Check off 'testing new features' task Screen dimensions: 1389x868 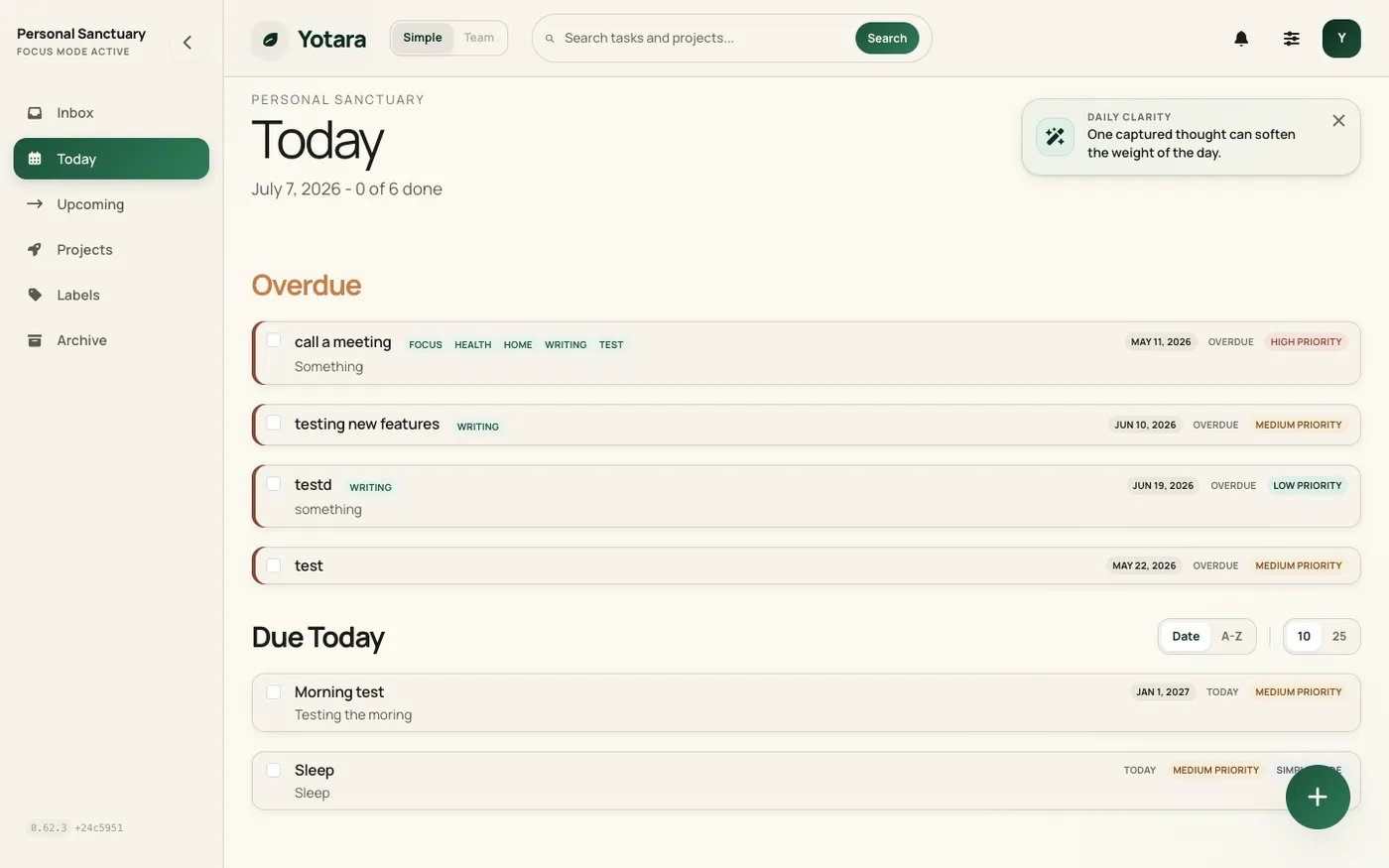pyautogui.click(x=274, y=423)
